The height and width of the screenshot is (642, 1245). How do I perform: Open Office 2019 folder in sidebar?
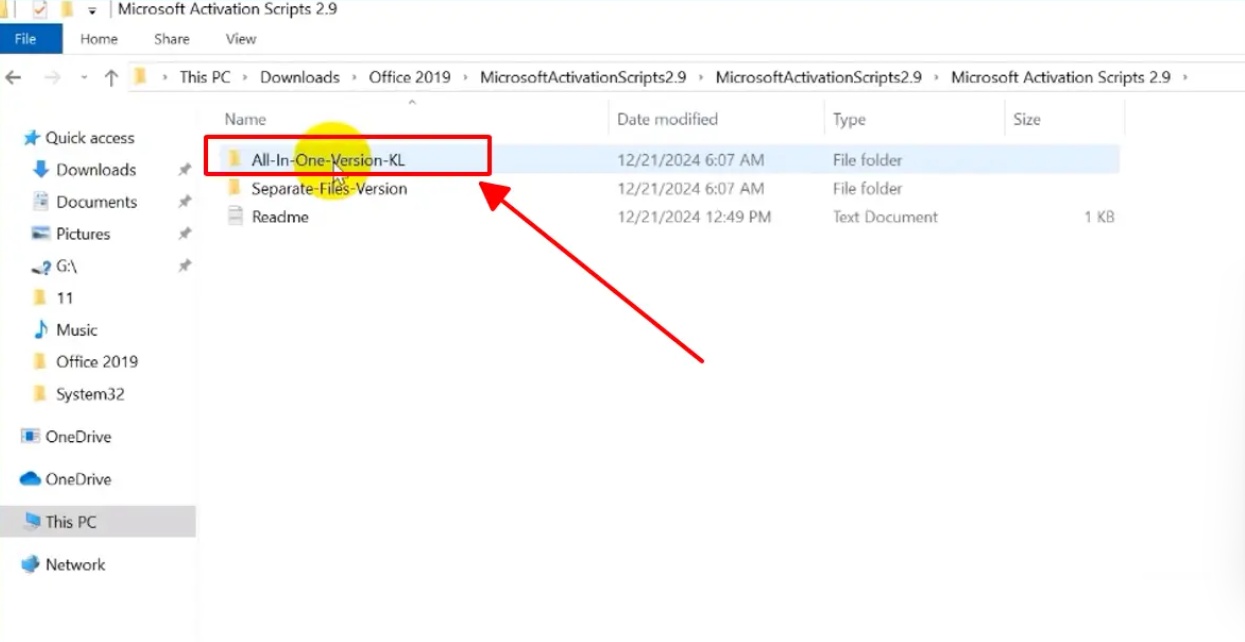[x=97, y=362]
